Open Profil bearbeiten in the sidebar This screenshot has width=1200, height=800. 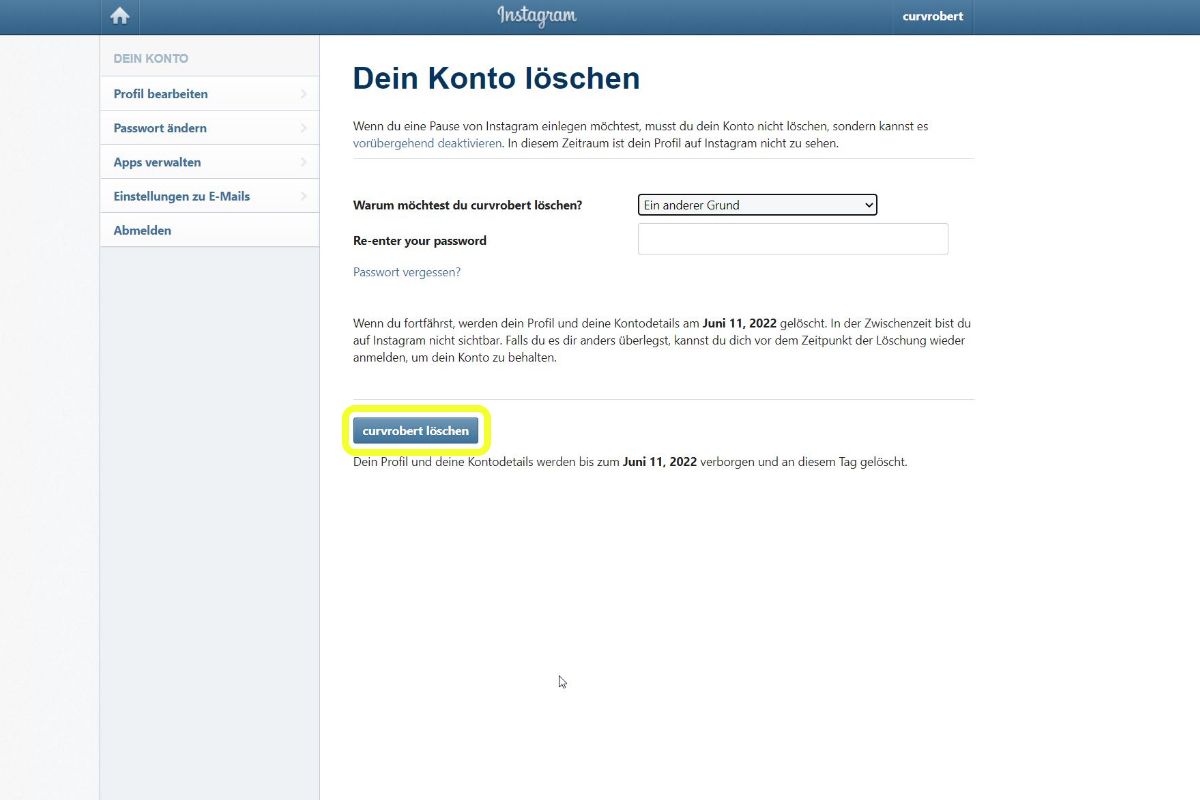pos(161,94)
